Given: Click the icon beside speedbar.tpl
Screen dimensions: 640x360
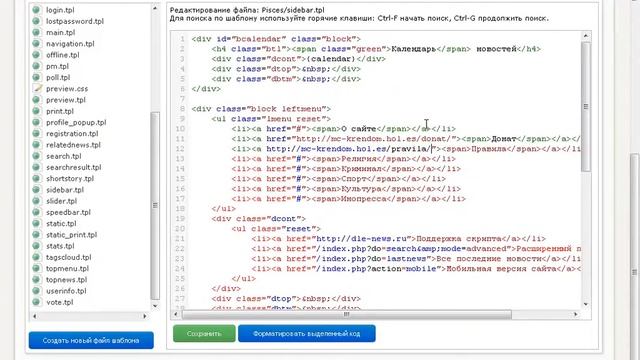Looking at the screenshot, I should point(36,211).
